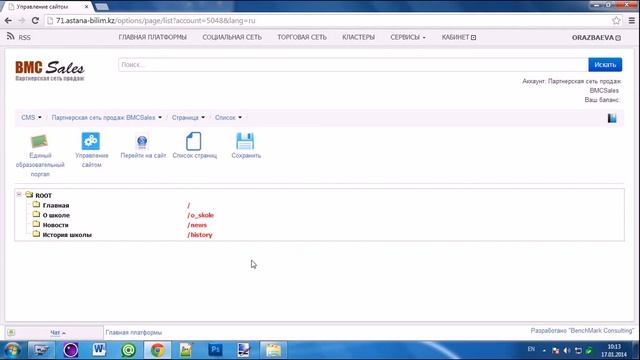The image size is (640, 360).
Task: Open Photoshop from the taskbar
Action: (x=215, y=350)
